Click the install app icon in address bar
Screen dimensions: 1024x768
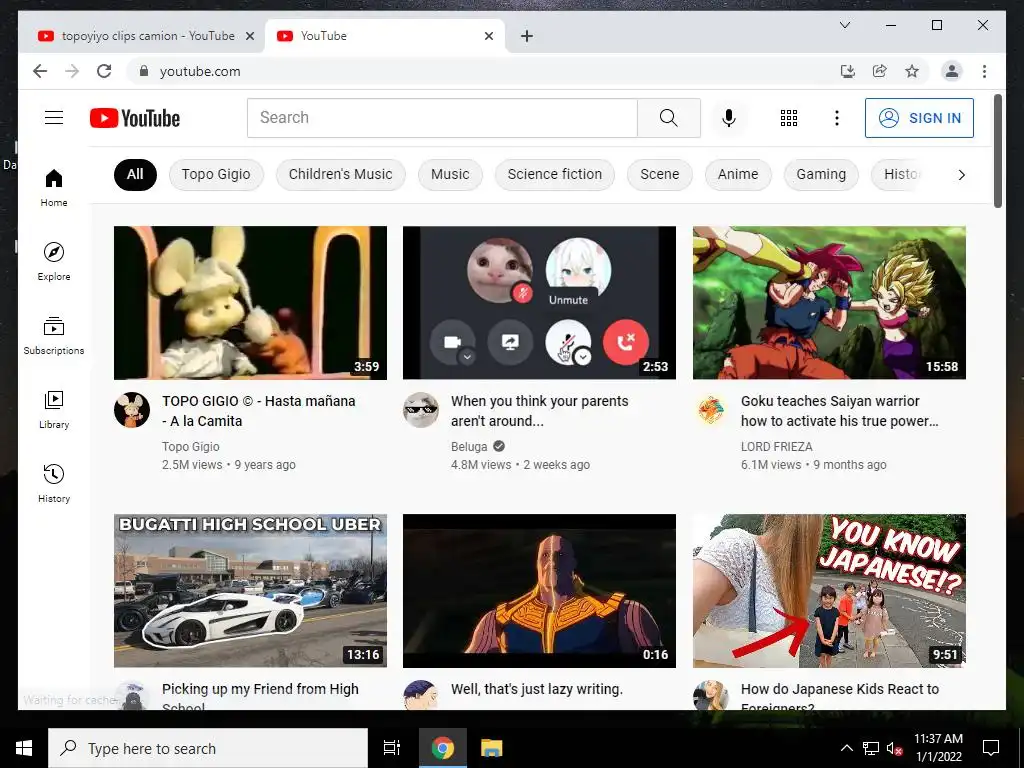click(848, 71)
